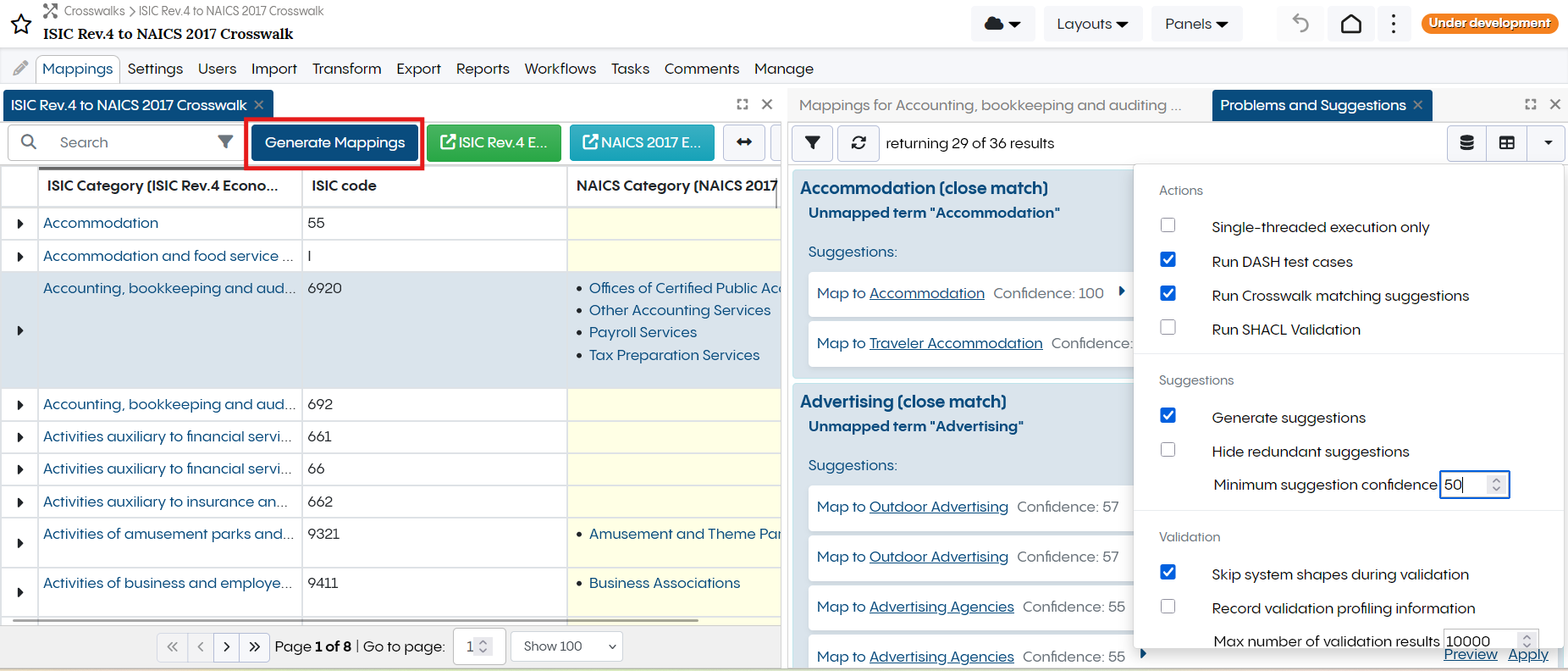Open the Transform menu
This screenshot has width=1568, height=671.
pyautogui.click(x=346, y=69)
